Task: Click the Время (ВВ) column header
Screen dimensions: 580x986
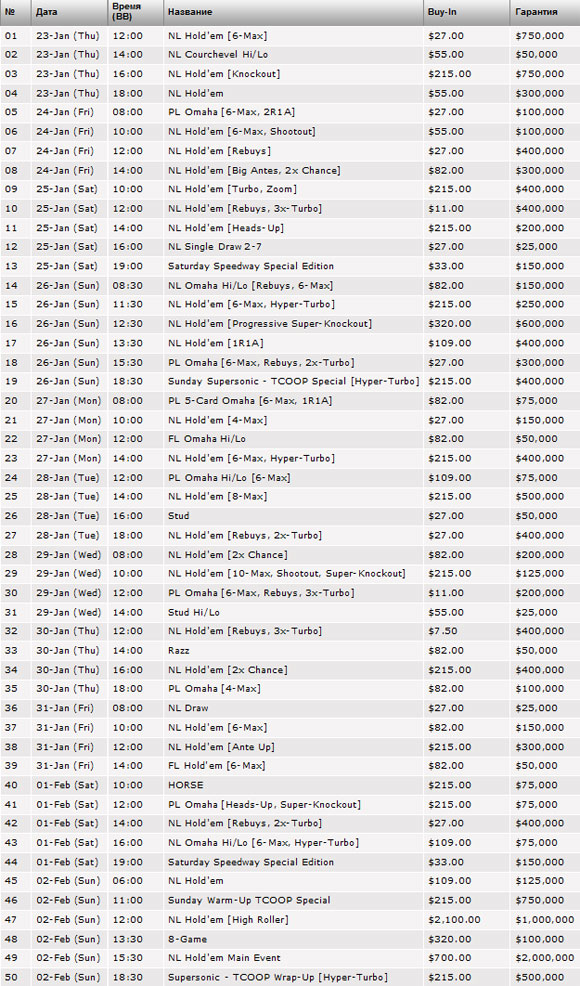Action: (126, 11)
